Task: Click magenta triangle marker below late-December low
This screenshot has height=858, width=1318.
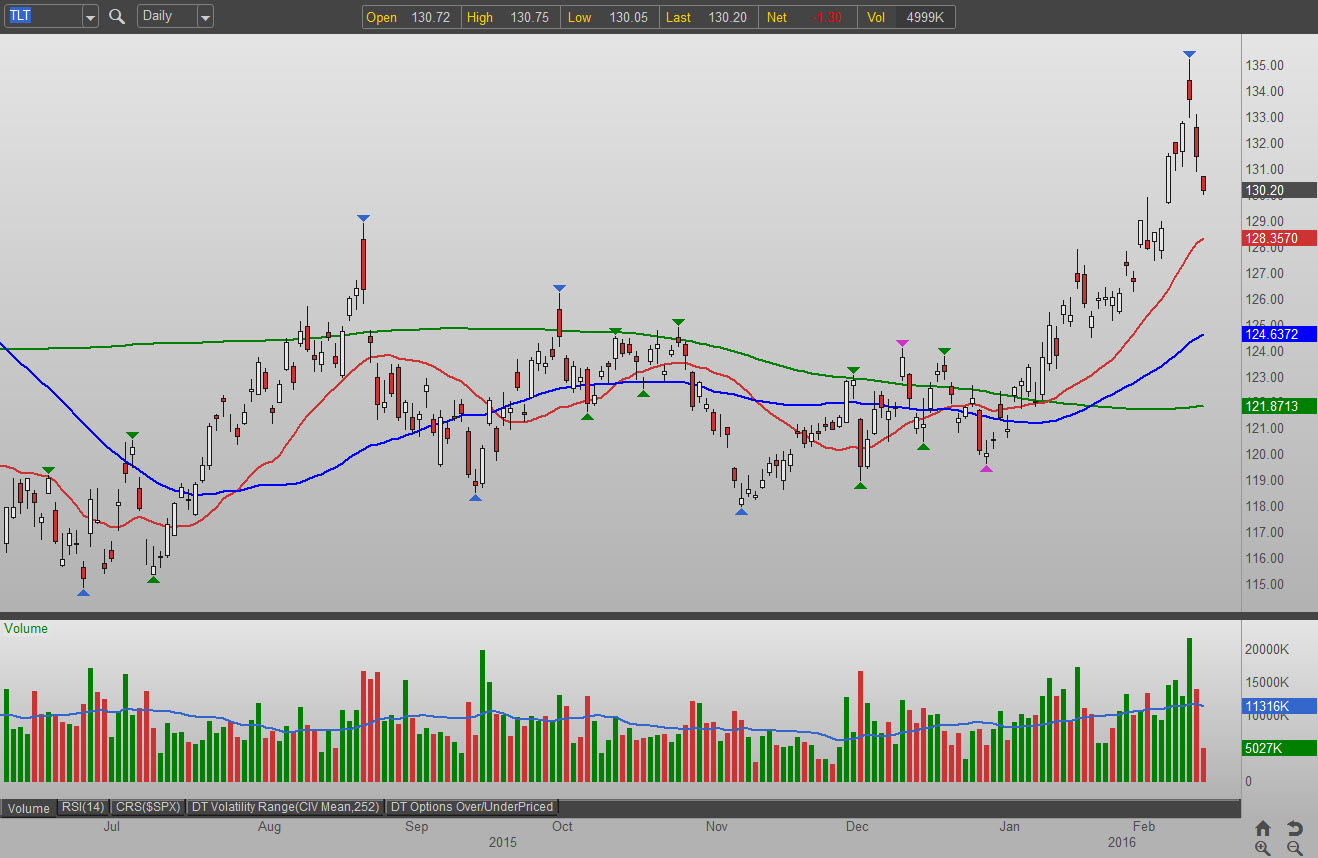Action: coord(986,468)
